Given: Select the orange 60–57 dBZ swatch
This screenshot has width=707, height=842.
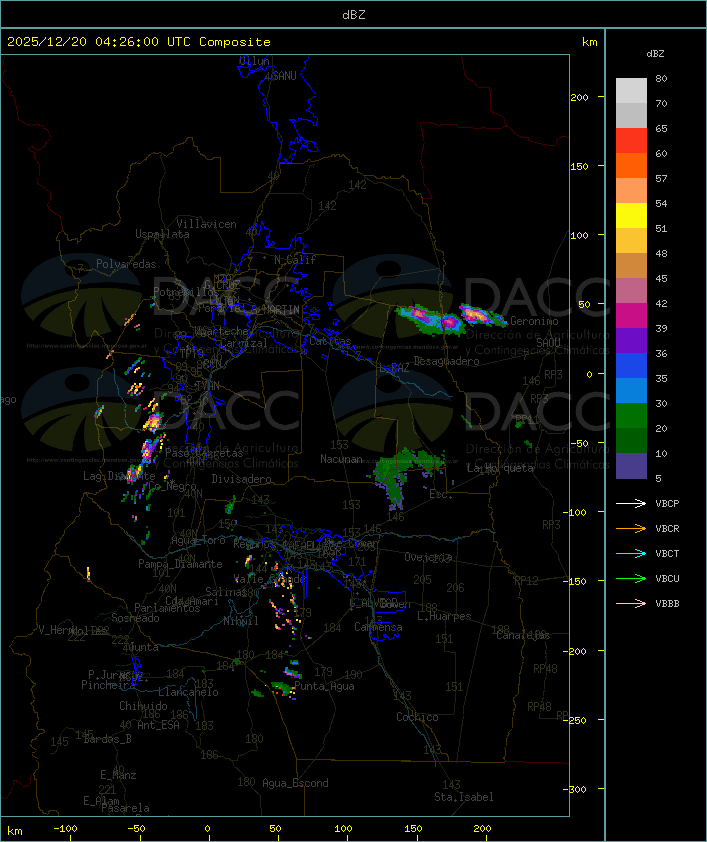Looking at the screenshot, I should pyautogui.click(x=631, y=165).
